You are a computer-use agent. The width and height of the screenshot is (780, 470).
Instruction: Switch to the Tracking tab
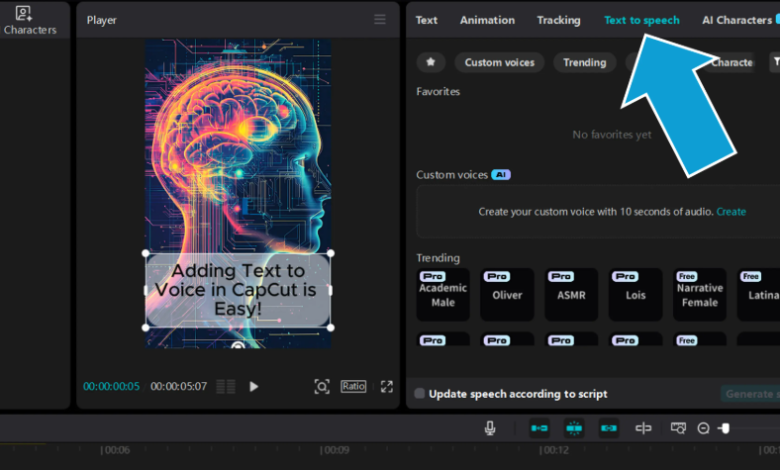[558, 20]
